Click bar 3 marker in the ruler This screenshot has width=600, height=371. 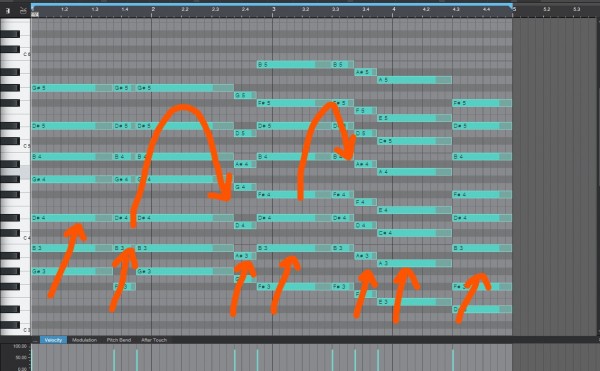click(274, 9)
